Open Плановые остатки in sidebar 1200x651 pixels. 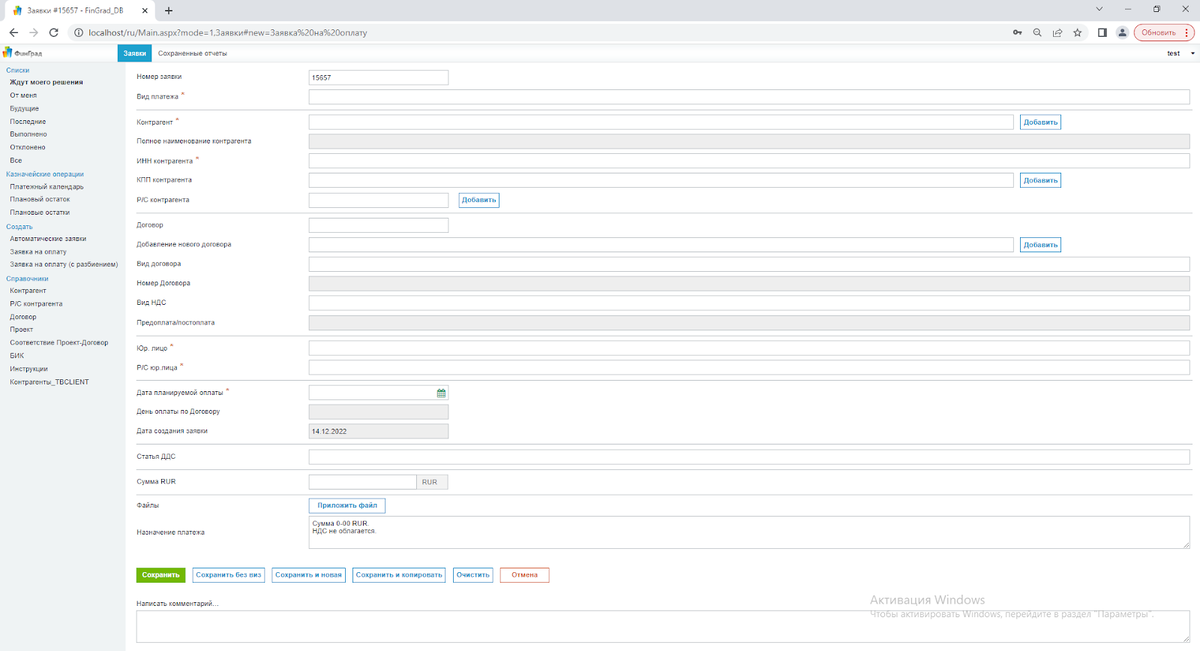tap(40, 212)
